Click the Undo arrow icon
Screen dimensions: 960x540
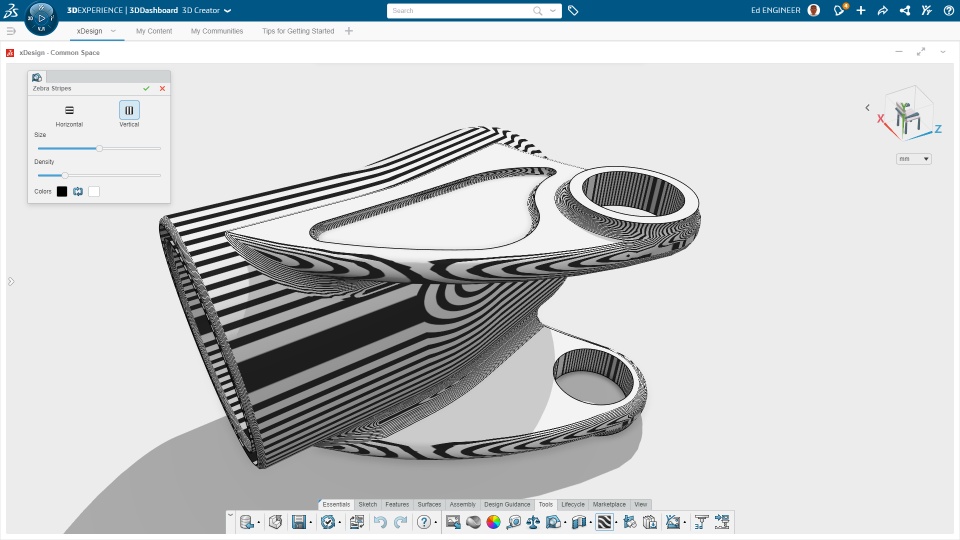coord(380,522)
